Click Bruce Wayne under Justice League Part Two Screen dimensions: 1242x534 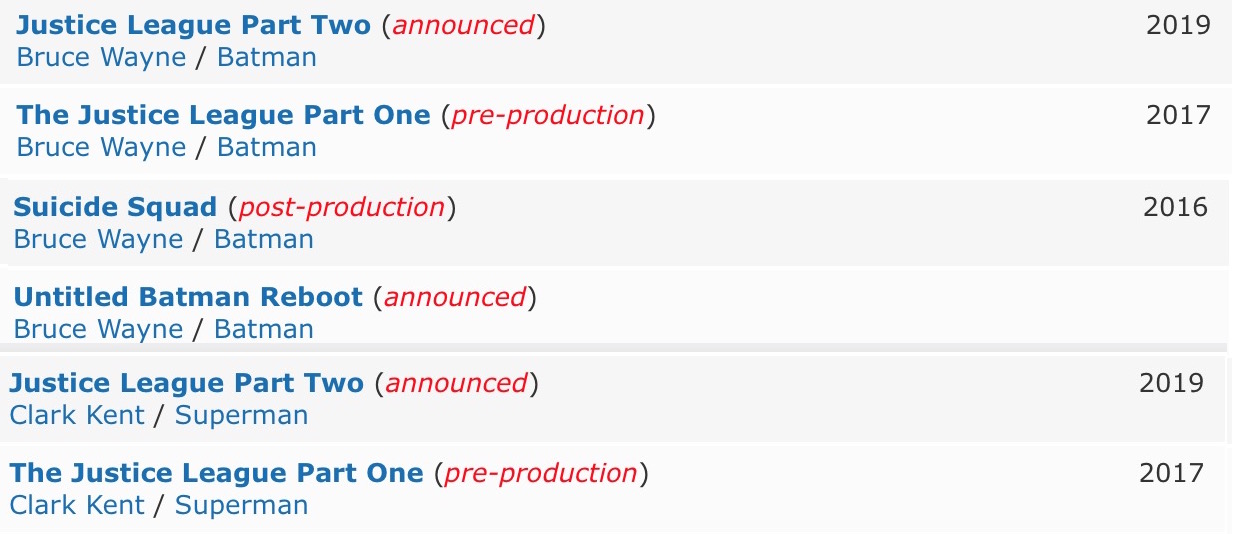[101, 57]
